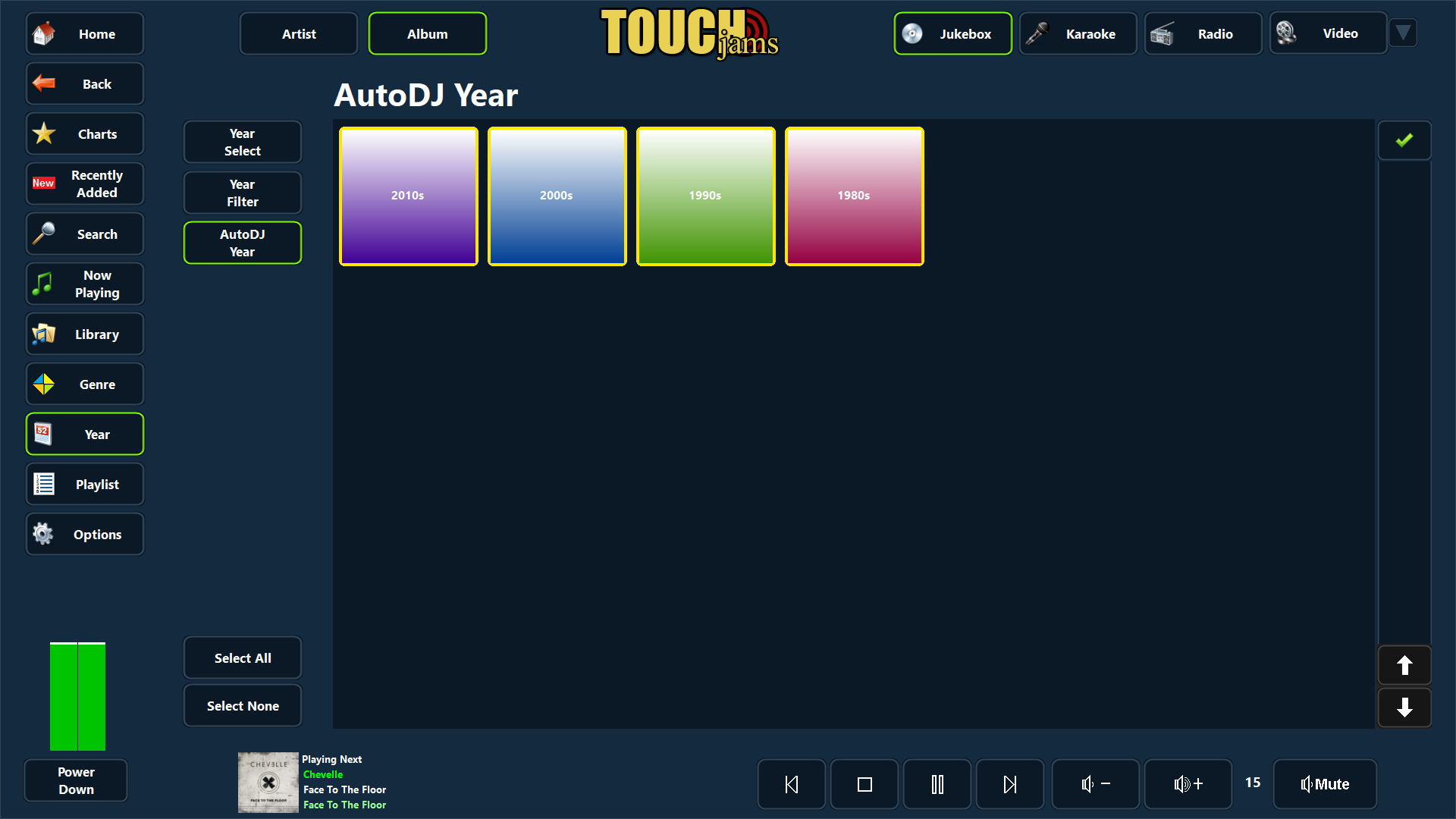Click the Select All button
1456x819 pixels.
point(242,657)
